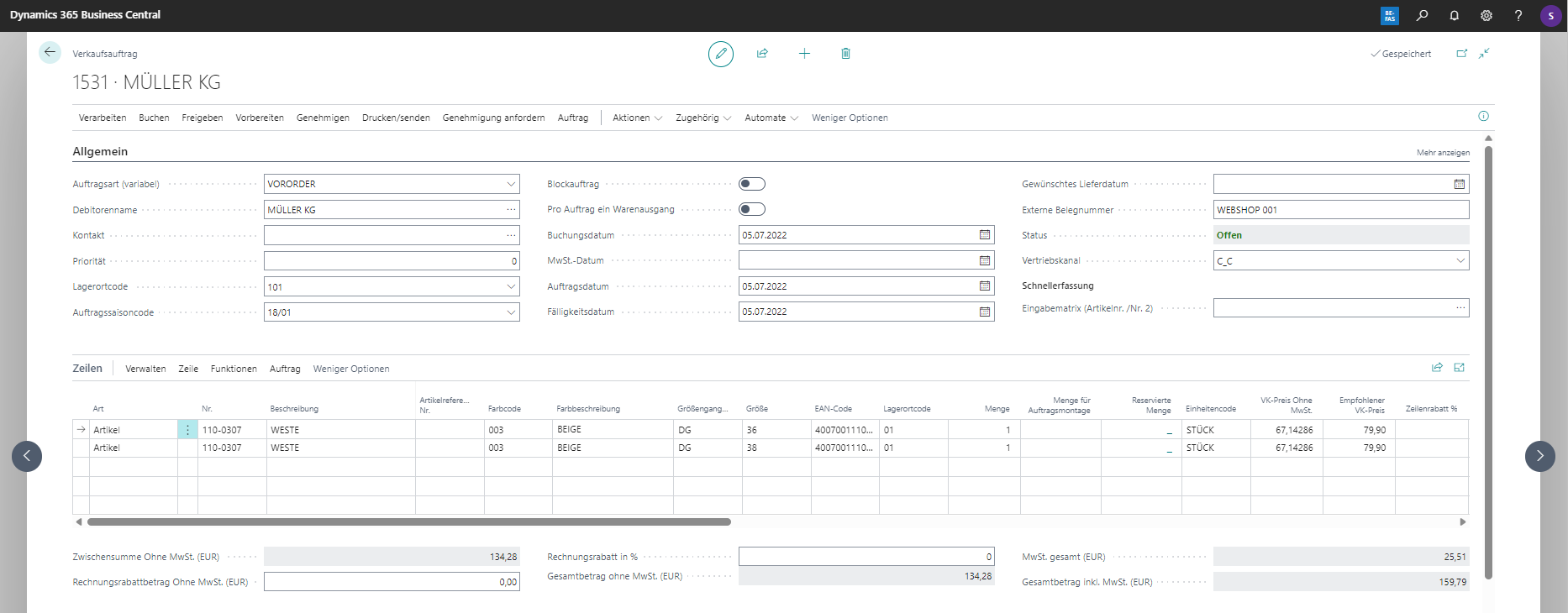Open search with magnifier icon
The width and height of the screenshot is (1568, 613).
click(1422, 15)
